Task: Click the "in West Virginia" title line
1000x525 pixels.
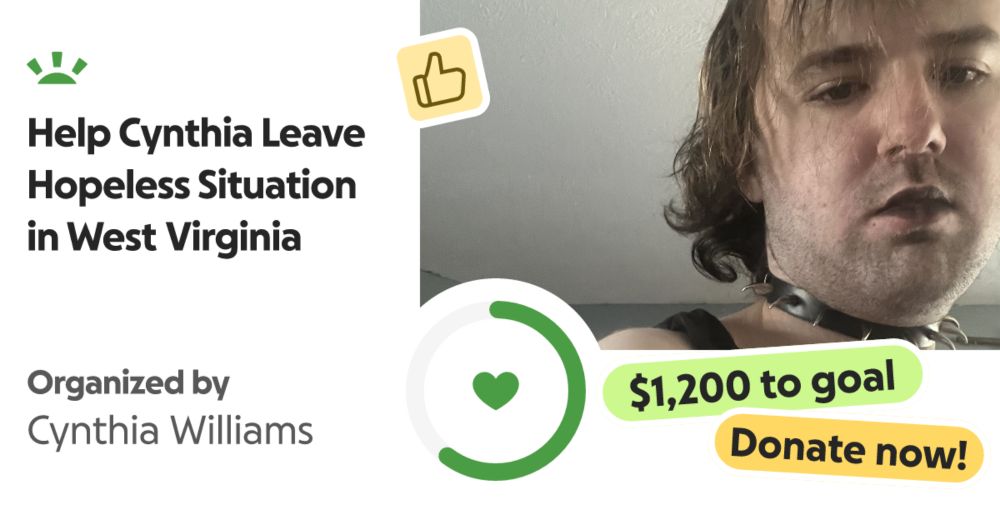Action: click(164, 237)
